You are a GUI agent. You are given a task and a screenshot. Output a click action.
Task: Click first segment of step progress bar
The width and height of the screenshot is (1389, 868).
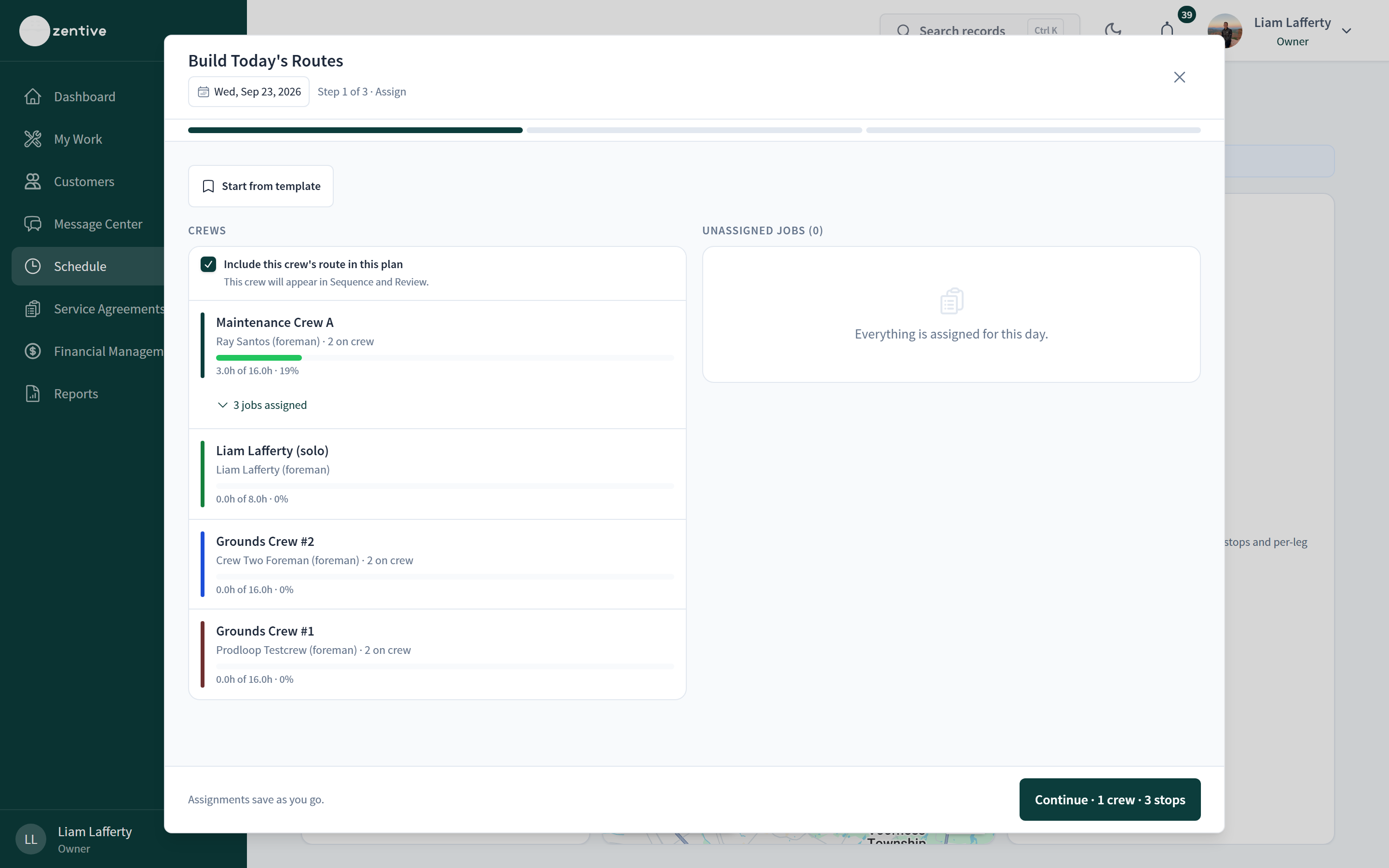(355, 130)
